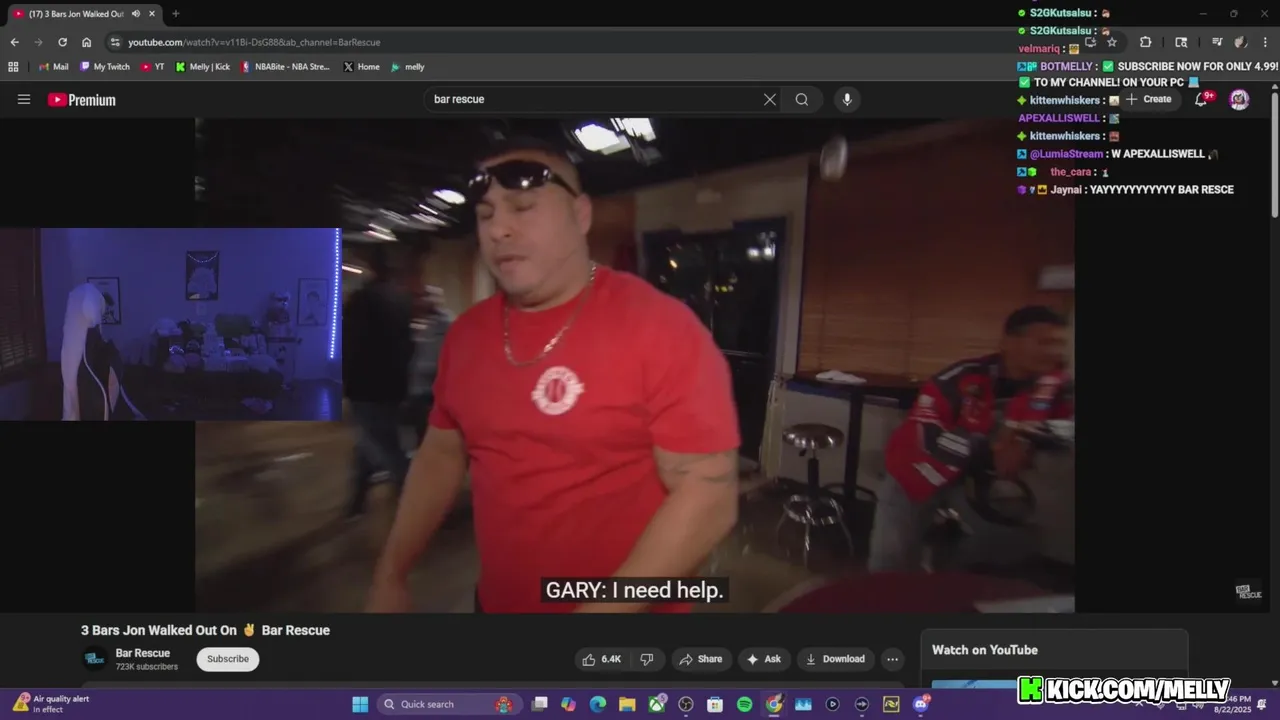Open the Bar Rescue channel avatar
The image size is (1280, 720).
coord(95,658)
